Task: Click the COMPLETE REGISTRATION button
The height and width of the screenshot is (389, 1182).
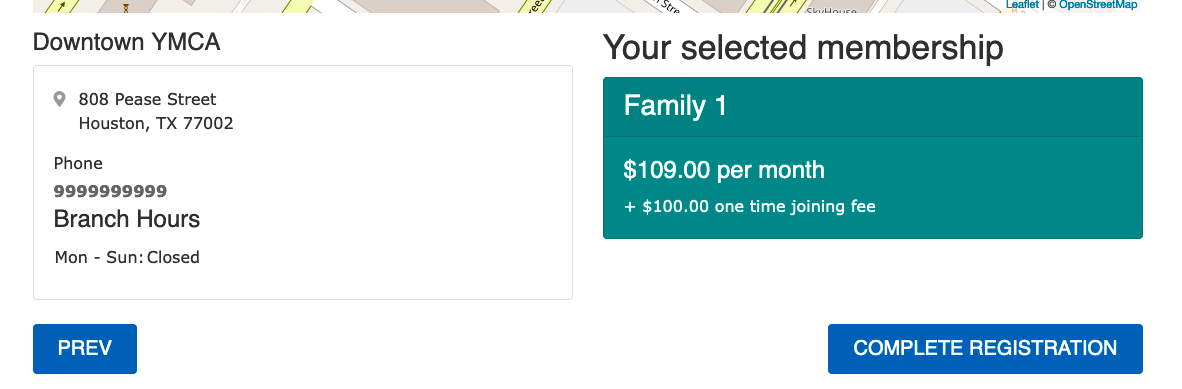Action: pos(985,348)
